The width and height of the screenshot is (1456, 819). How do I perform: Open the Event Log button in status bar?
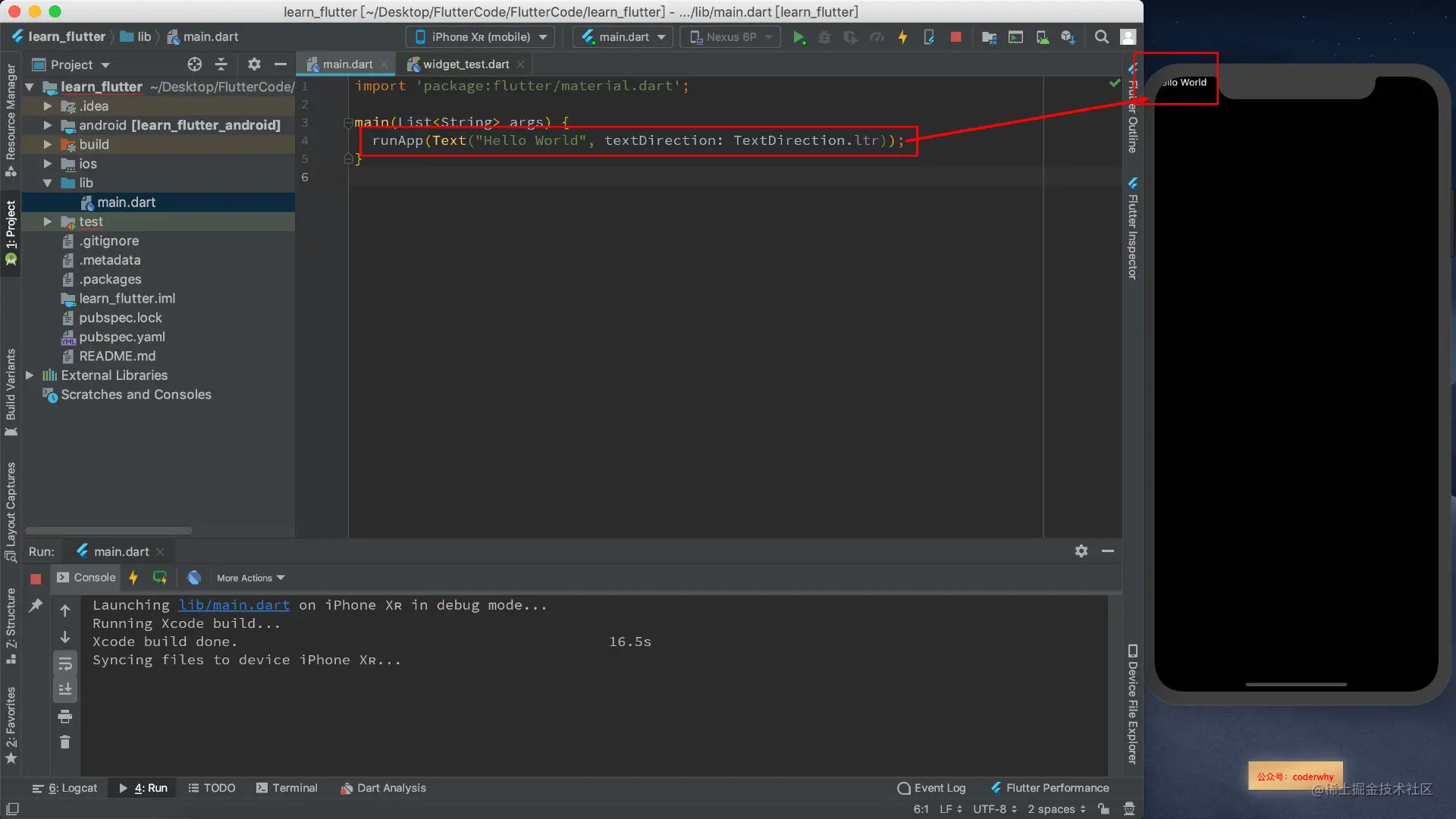(931, 788)
